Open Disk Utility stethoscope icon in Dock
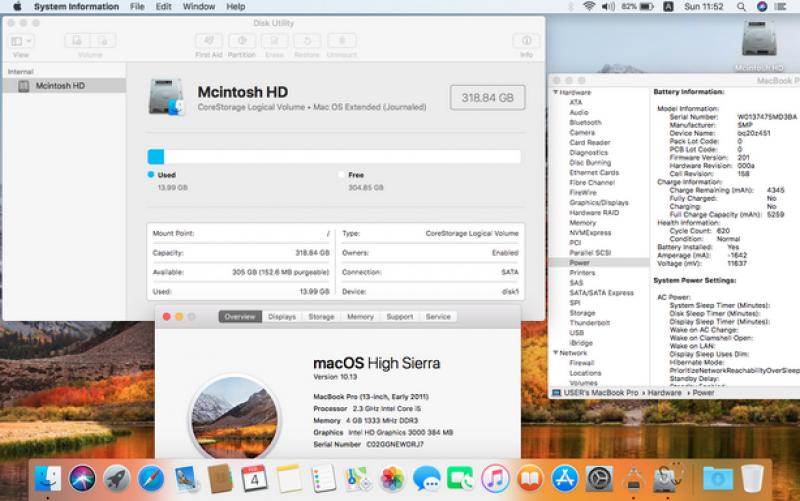The image size is (800, 501). pos(668,479)
